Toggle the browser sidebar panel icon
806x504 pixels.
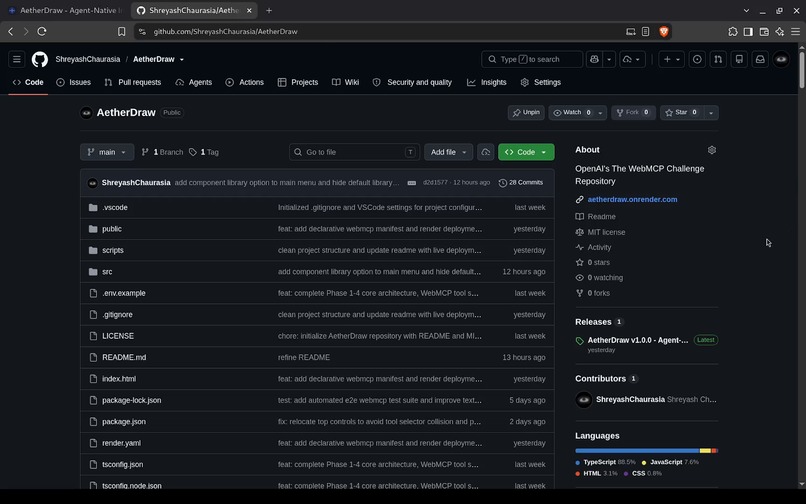point(748,31)
